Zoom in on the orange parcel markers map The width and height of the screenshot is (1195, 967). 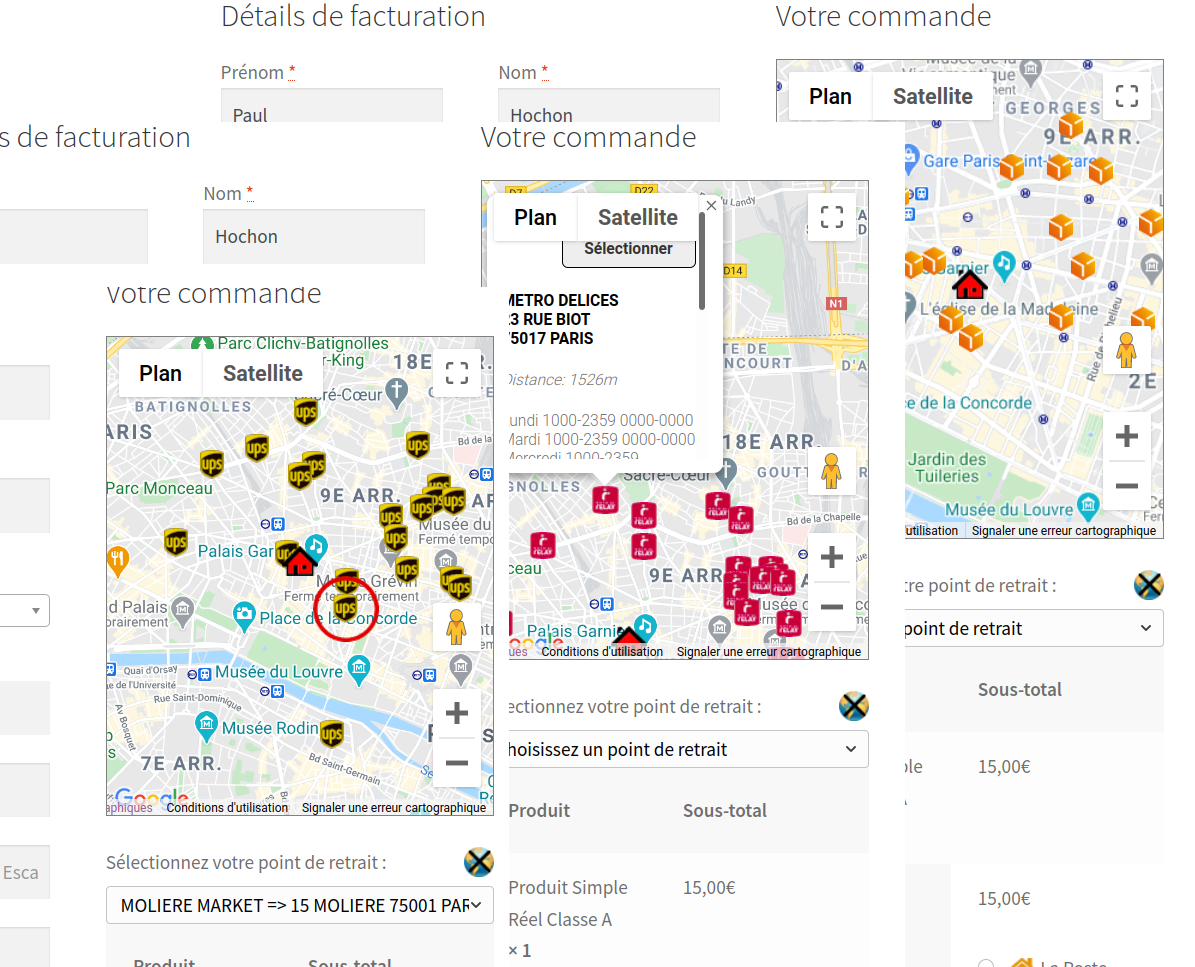(x=1126, y=436)
